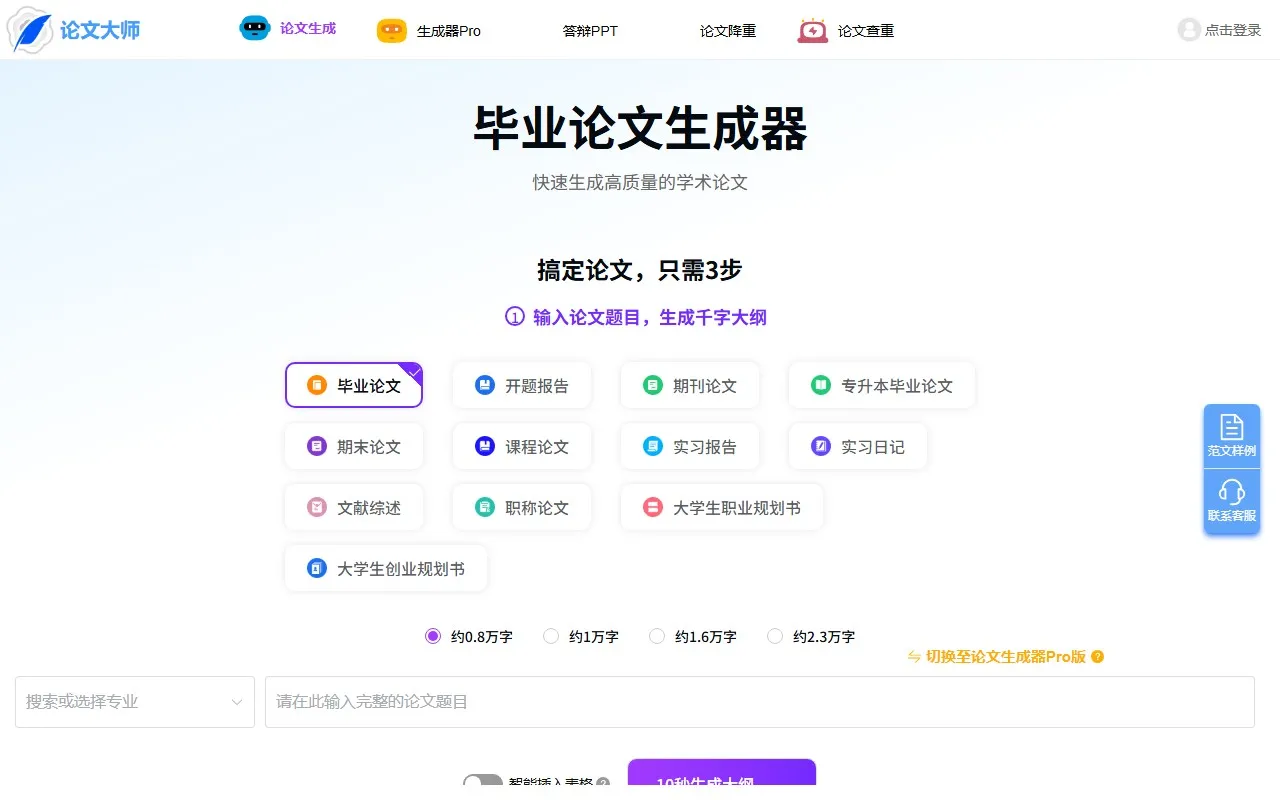
Task: Open the 答辩PPT menu item
Action: point(590,31)
